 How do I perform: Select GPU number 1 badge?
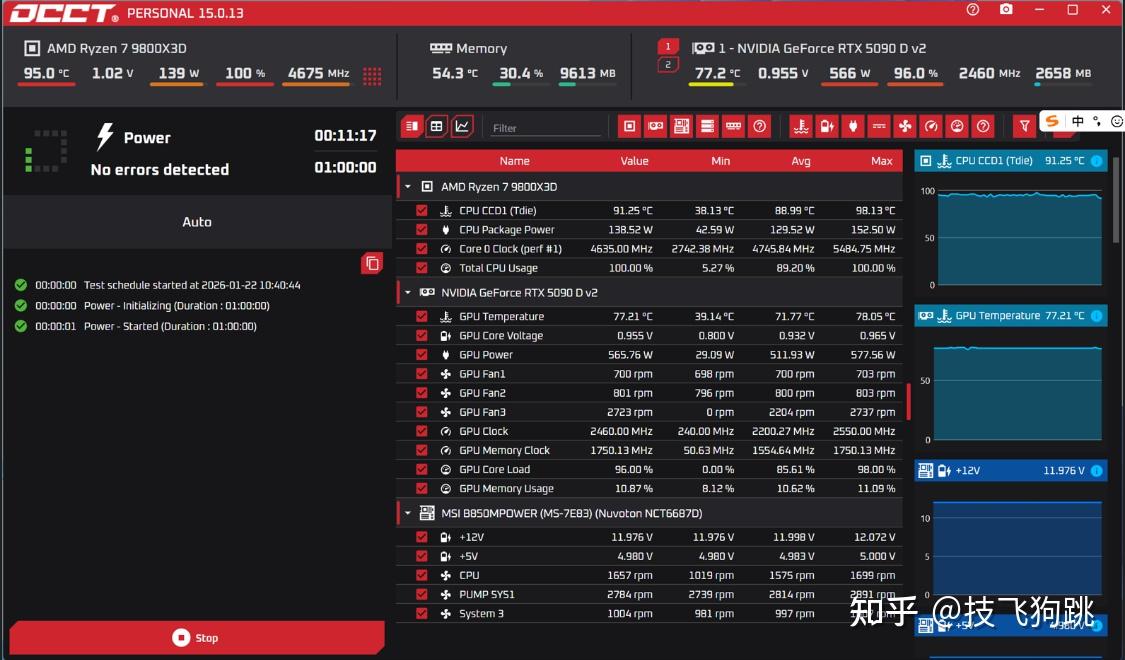[x=668, y=47]
